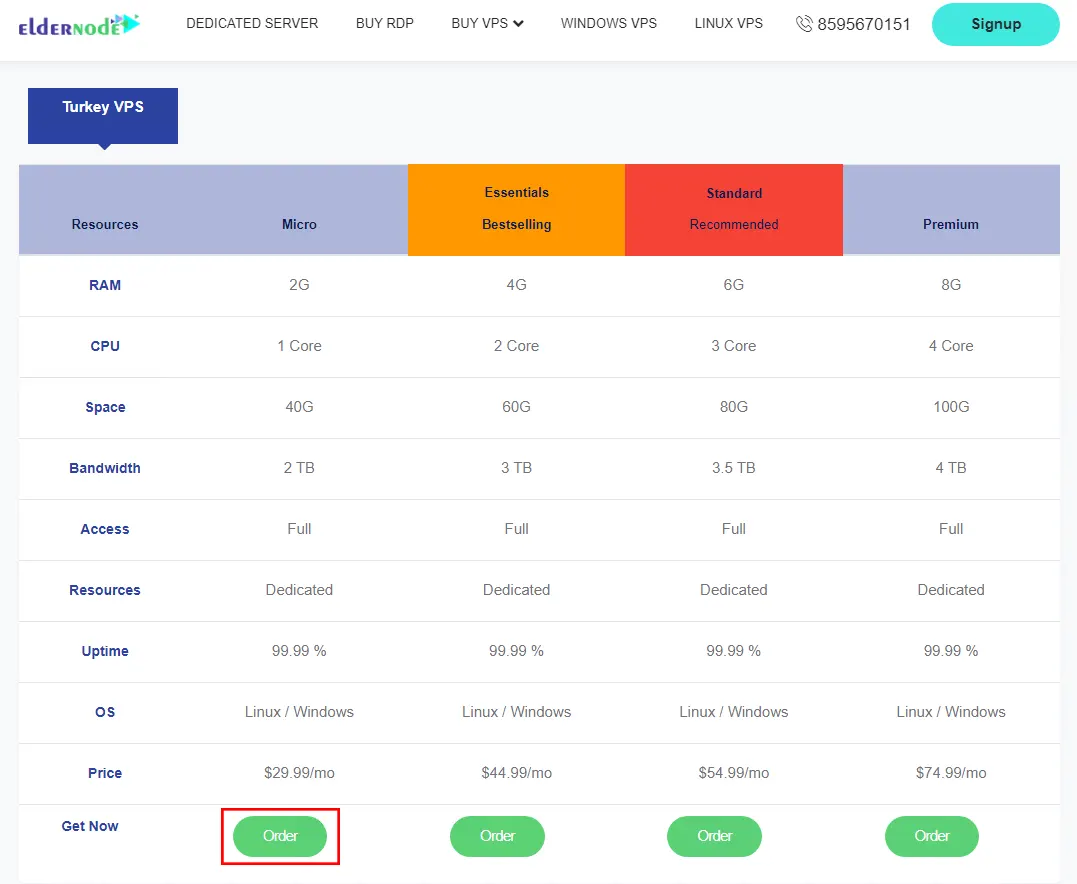Click the Eldernode logo
The height and width of the screenshot is (884, 1077).
79,25
